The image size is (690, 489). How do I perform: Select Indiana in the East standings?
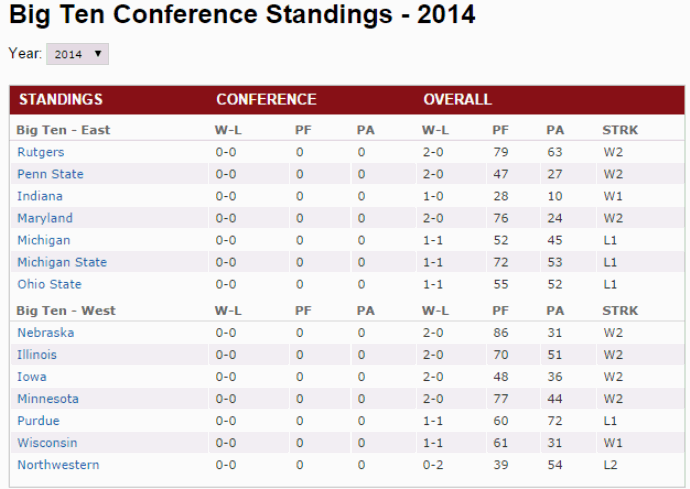click(x=40, y=196)
